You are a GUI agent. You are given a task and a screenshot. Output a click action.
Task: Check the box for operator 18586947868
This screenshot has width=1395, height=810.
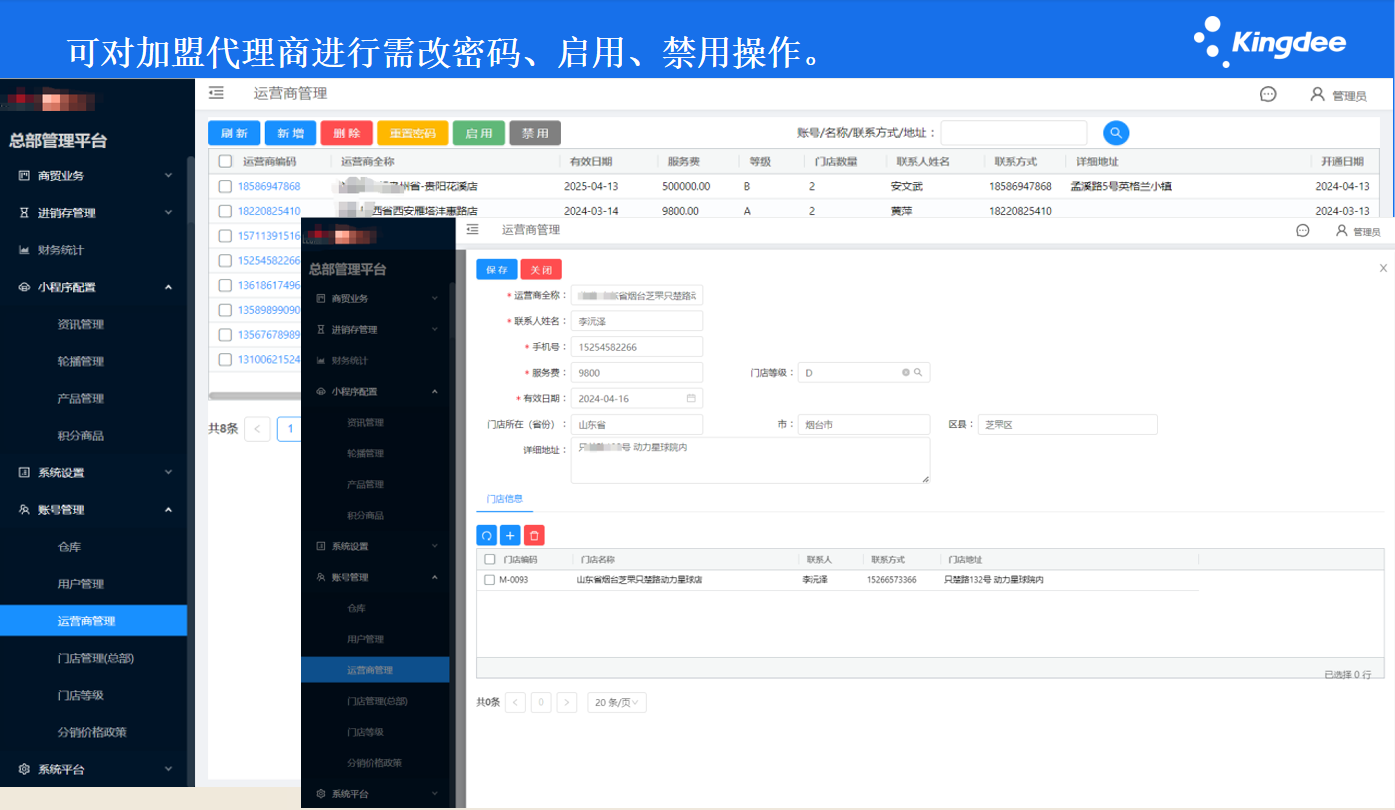coord(225,186)
